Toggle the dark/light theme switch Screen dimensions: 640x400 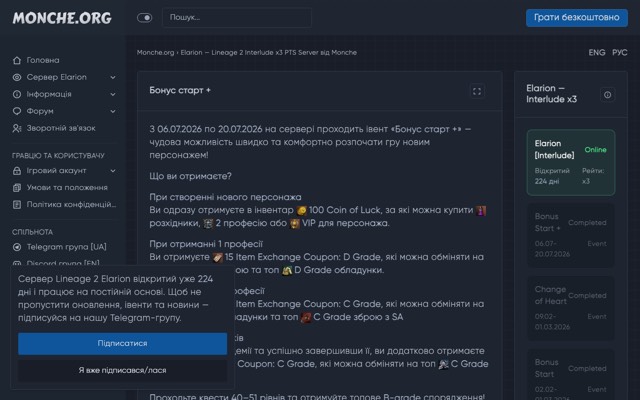[144, 18]
